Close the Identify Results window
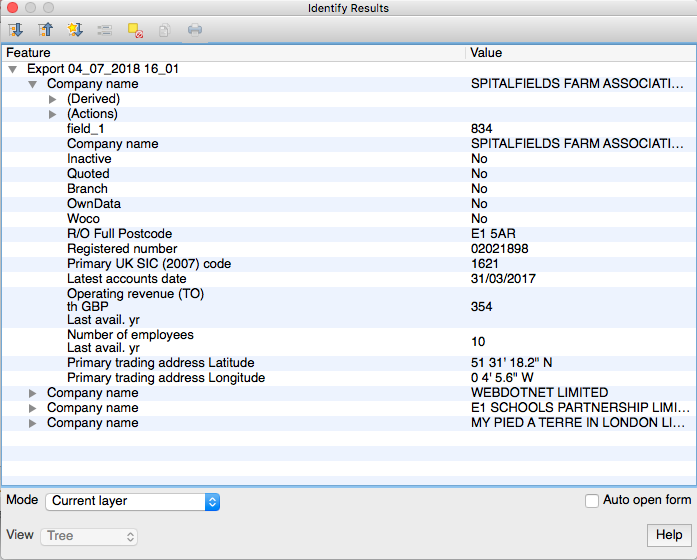The width and height of the screenshot is (697, 560). click(12, 8)
